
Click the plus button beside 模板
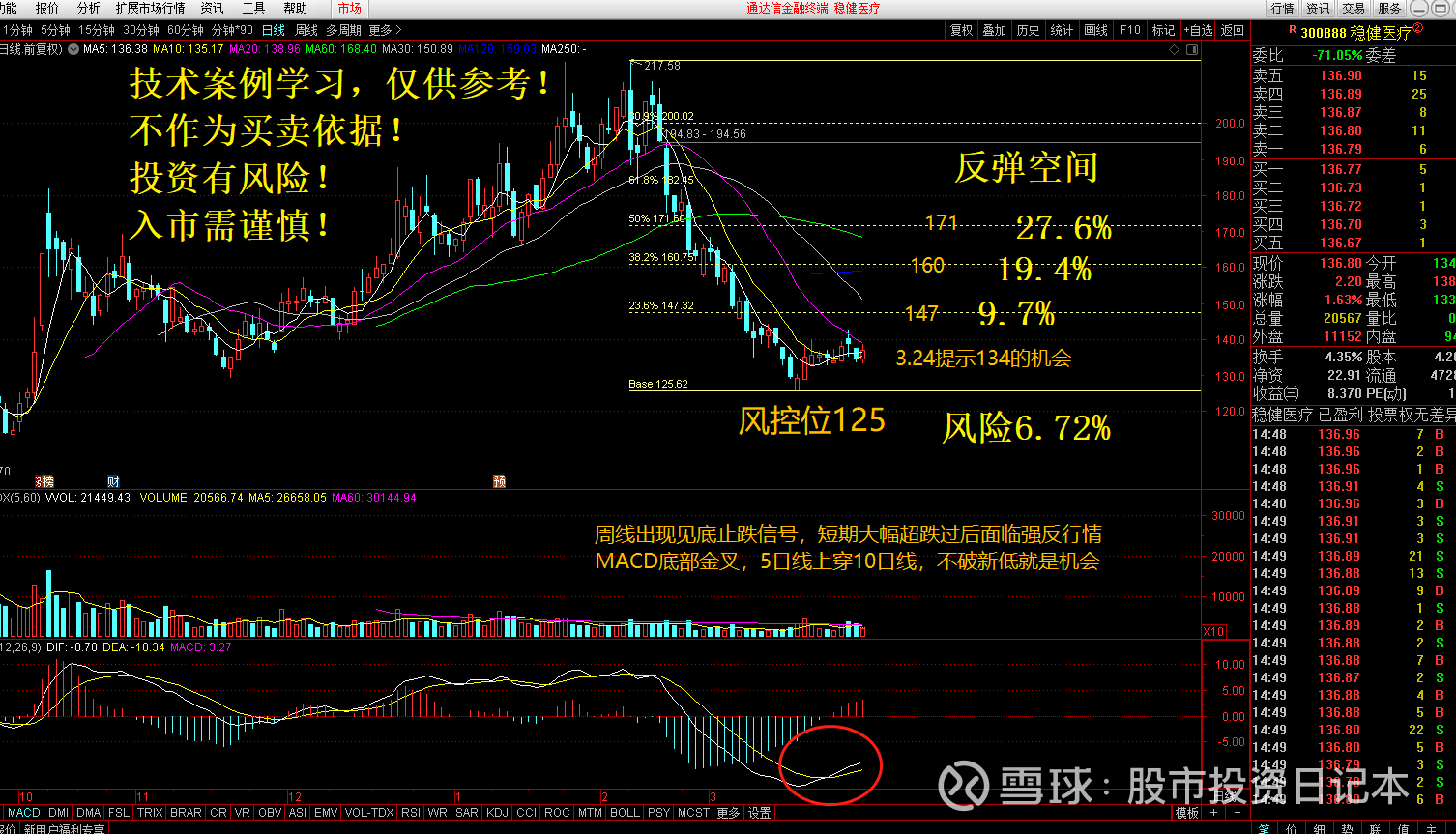(x=1212, y=813)
